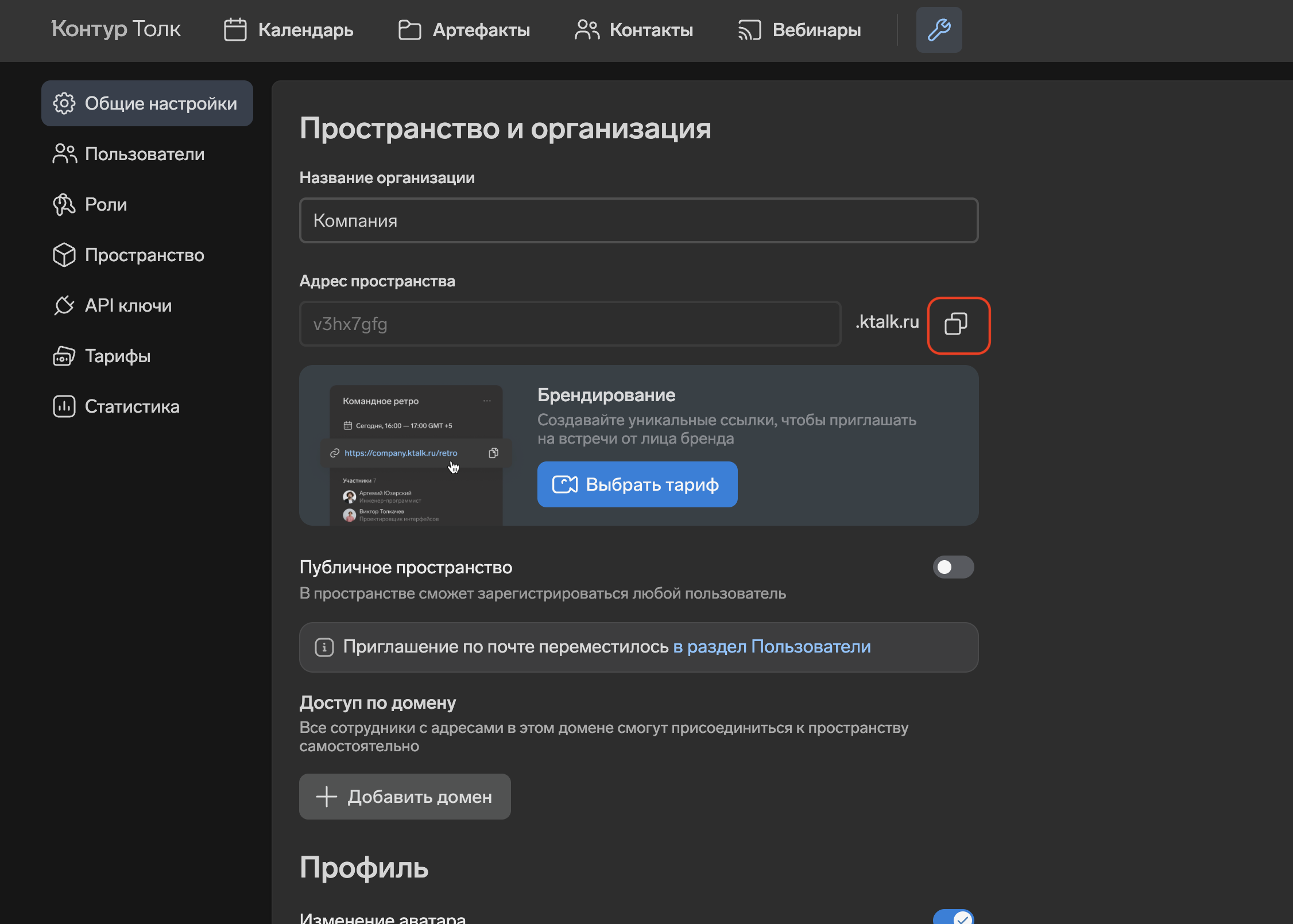Click the 'Брендирование' title text

click(x=606, y=395)
